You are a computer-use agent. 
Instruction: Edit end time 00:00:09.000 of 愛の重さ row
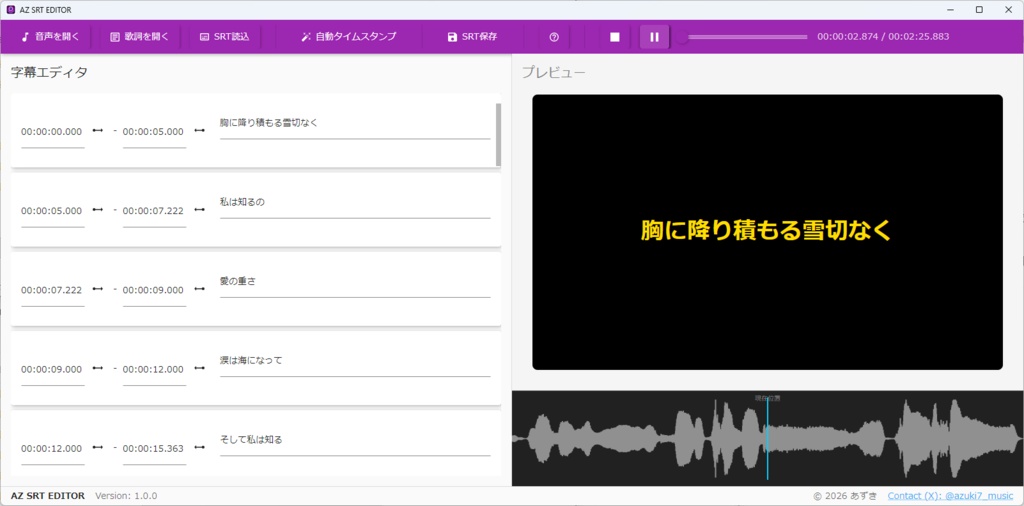[x=154, y=290]
